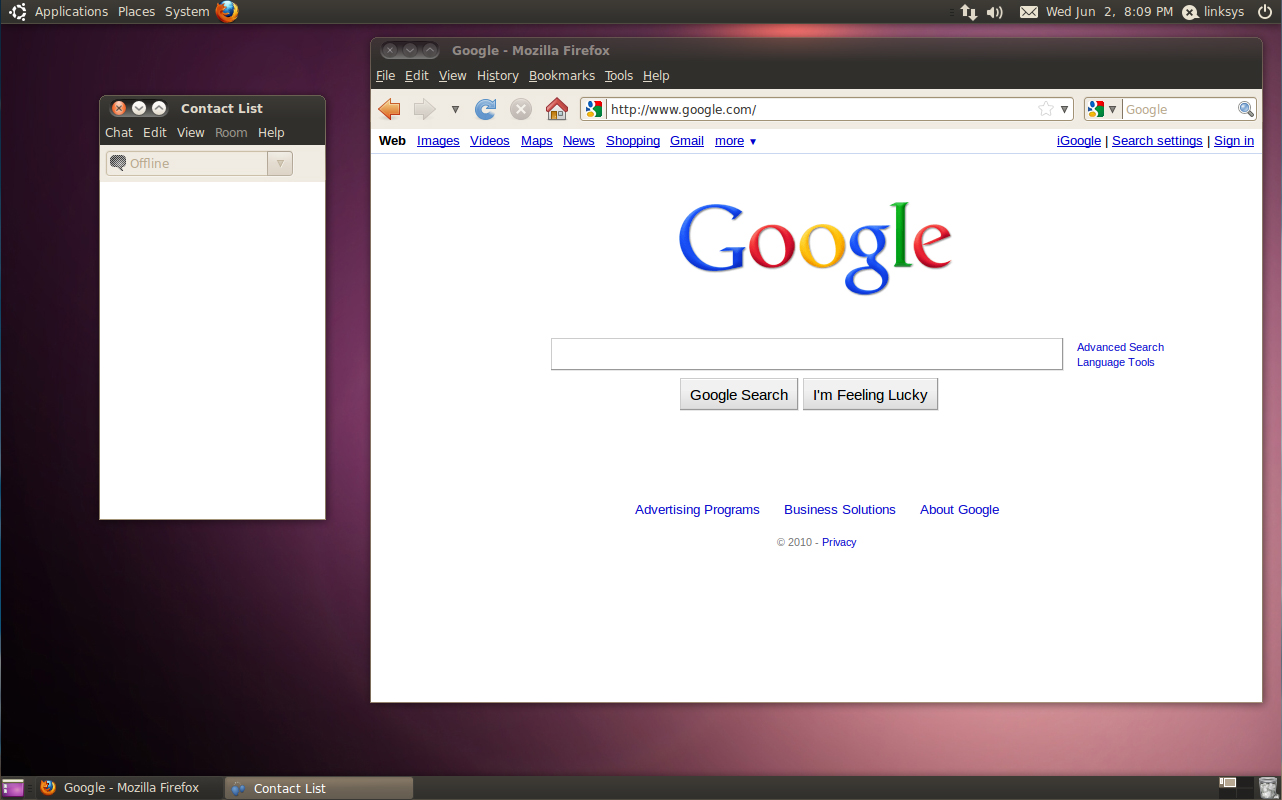Screen dimensions: 1282x800
Task: Click the Advertising Programs link
Action: pyautogui.click(x=697, y=510)
